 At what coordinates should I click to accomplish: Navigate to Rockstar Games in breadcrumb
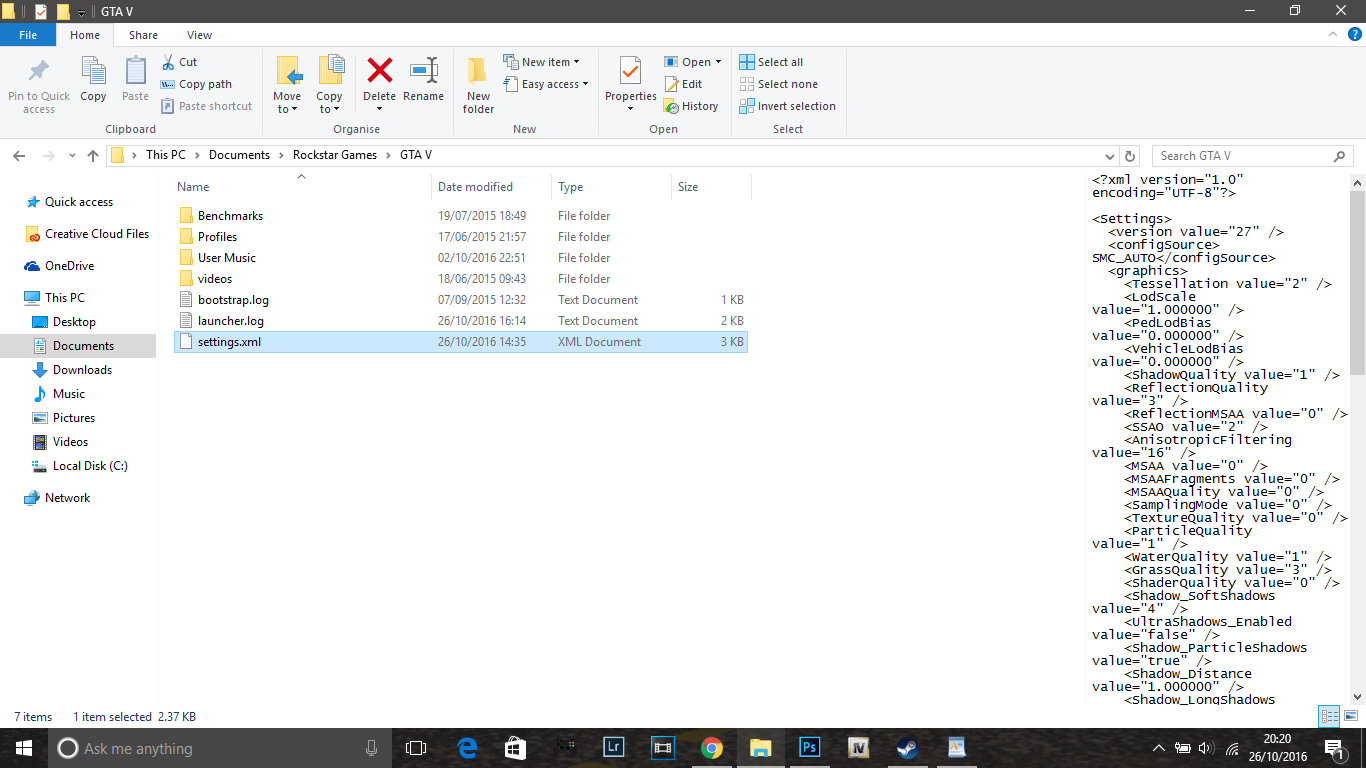[335, 155]
